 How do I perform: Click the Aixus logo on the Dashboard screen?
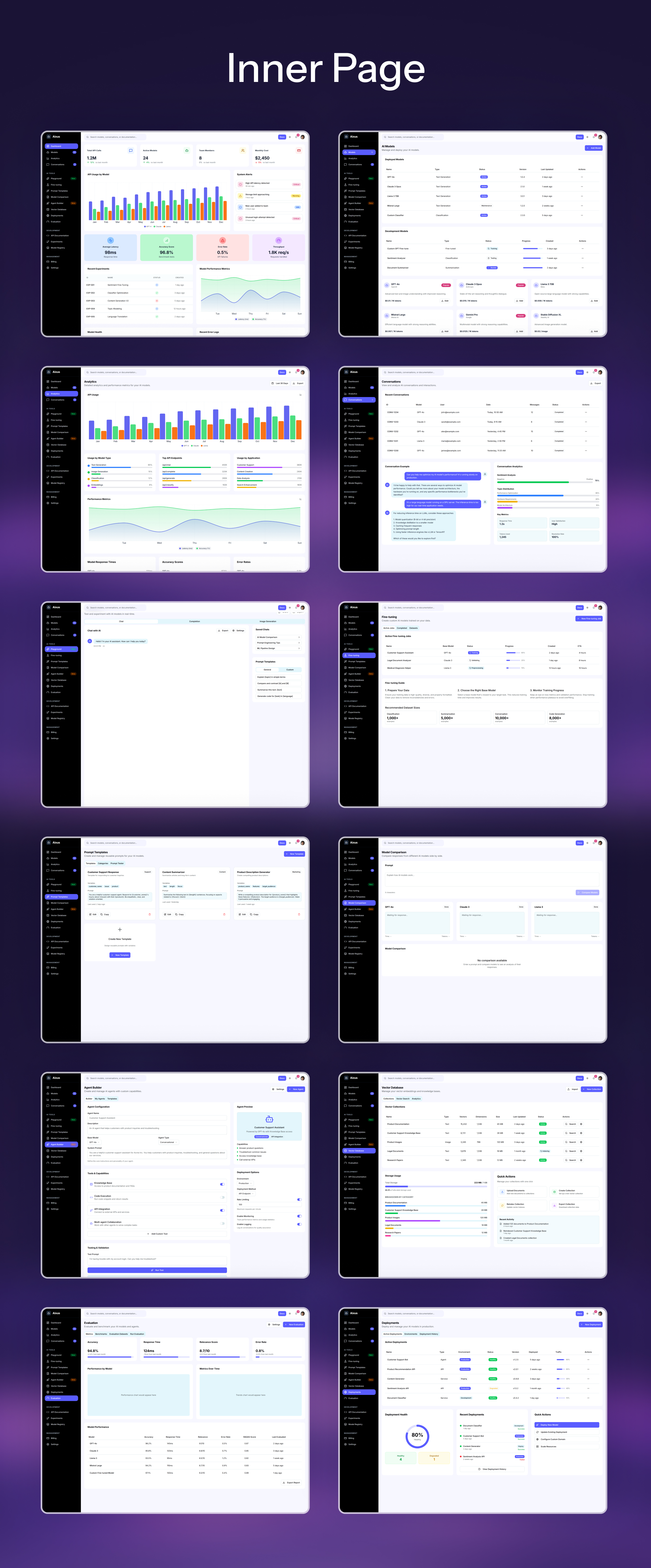tap(54, 137)
